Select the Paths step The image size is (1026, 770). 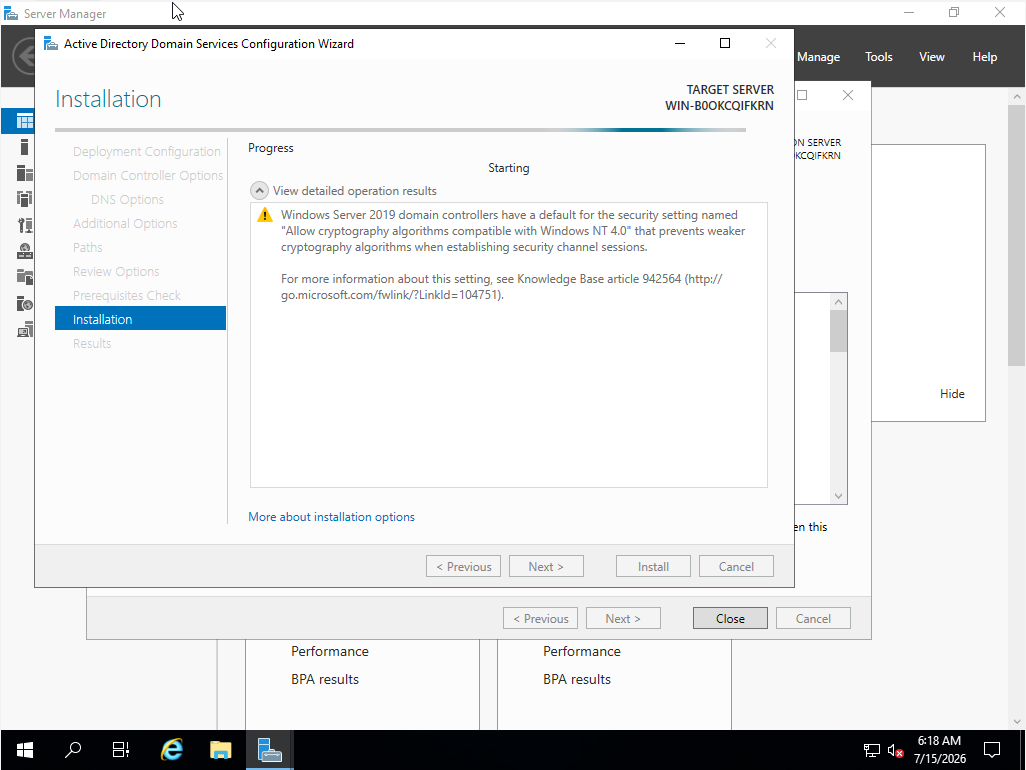coord(88,247)
